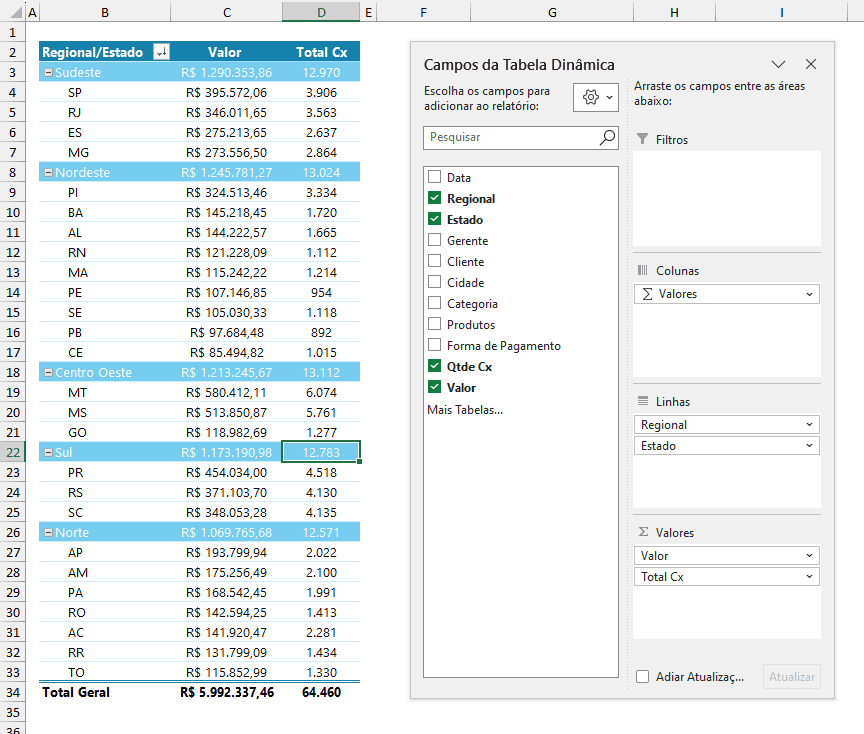
Task: Select the Nordeste value R$ 1.245.781,27
Action: (x=227, y=172)
